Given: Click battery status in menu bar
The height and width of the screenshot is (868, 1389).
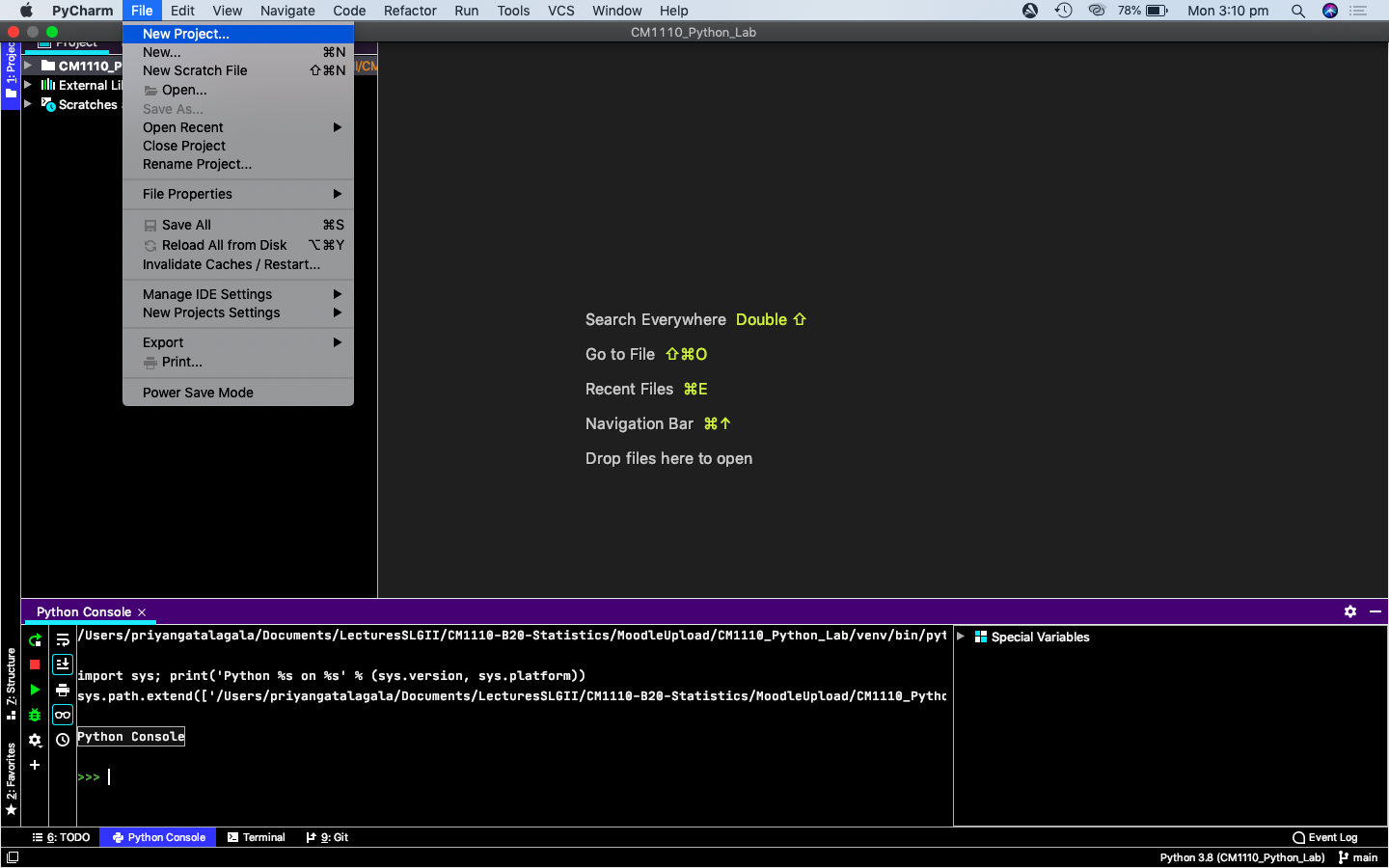Looking at the screenshot, I should [1143, 11].
